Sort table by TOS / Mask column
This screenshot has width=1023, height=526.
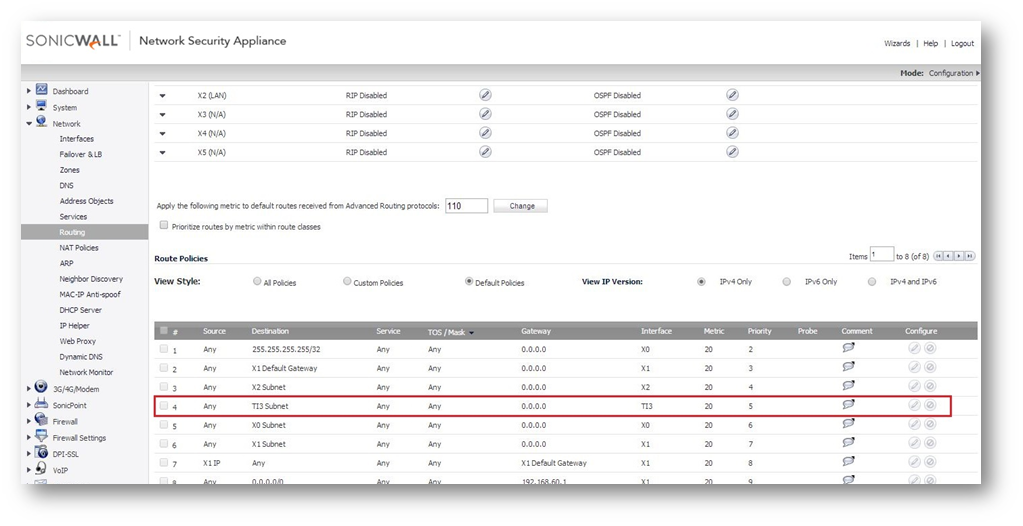pyautogui.click(x=450, y=332)
